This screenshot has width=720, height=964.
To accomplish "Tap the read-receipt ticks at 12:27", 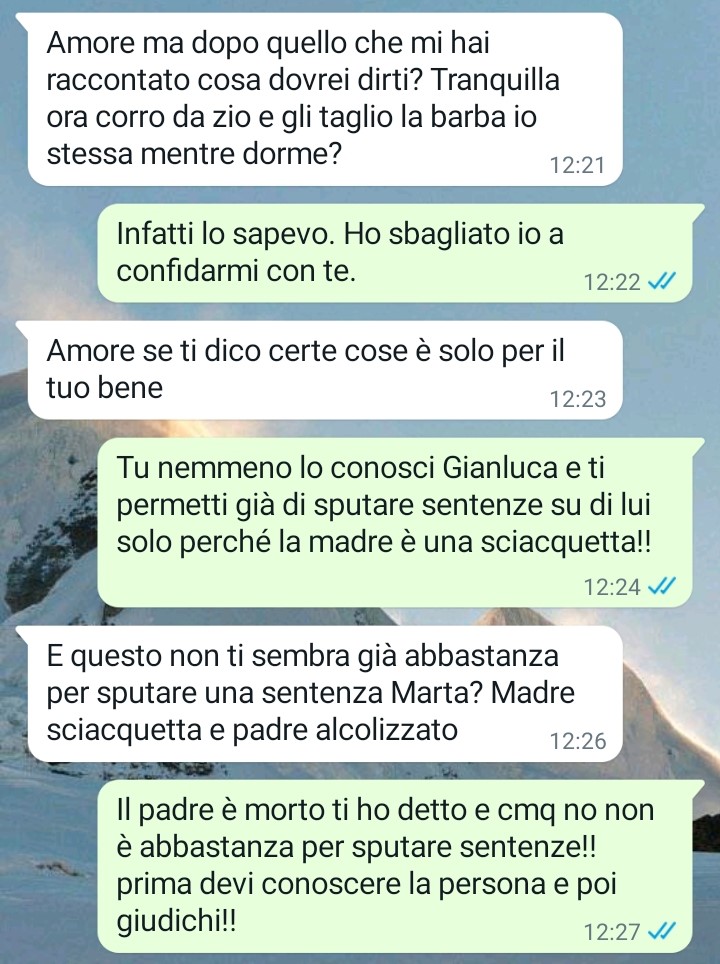I will tap(662, 931).
